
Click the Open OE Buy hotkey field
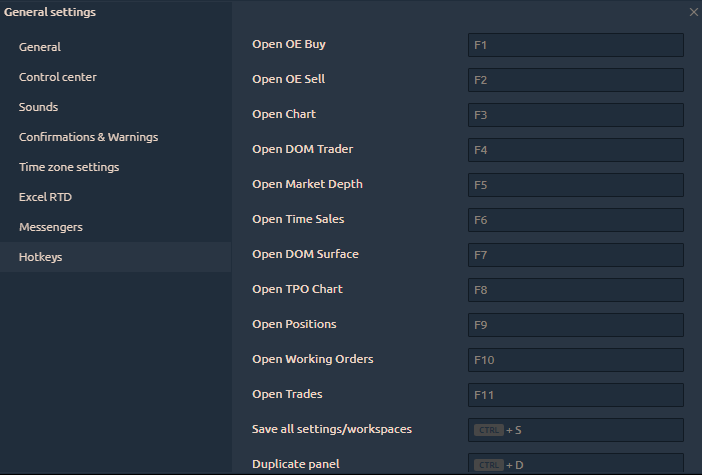click(x=575, y=45)
